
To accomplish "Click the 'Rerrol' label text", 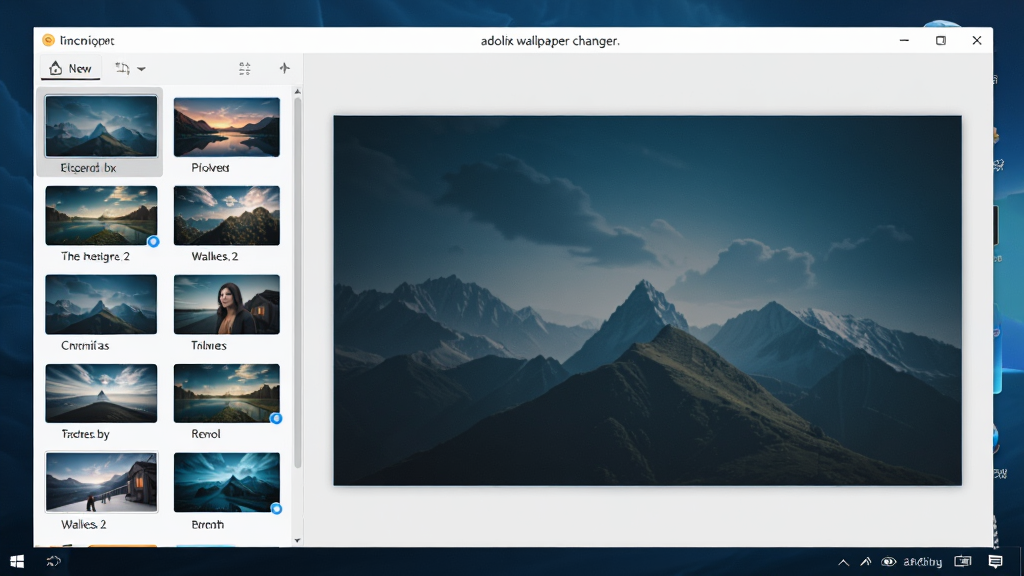I will click(206, 434).
